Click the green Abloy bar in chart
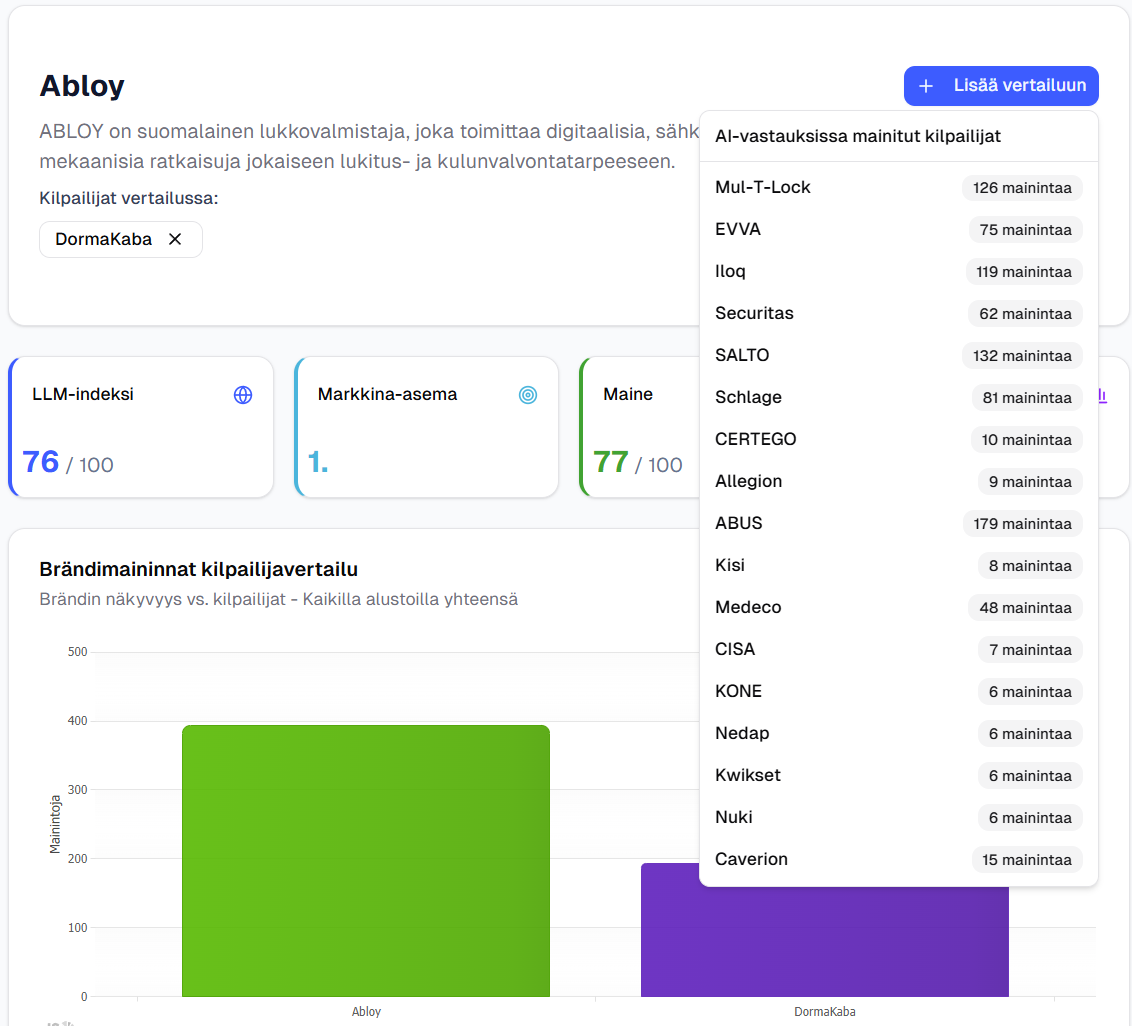 tap(366, 860)
